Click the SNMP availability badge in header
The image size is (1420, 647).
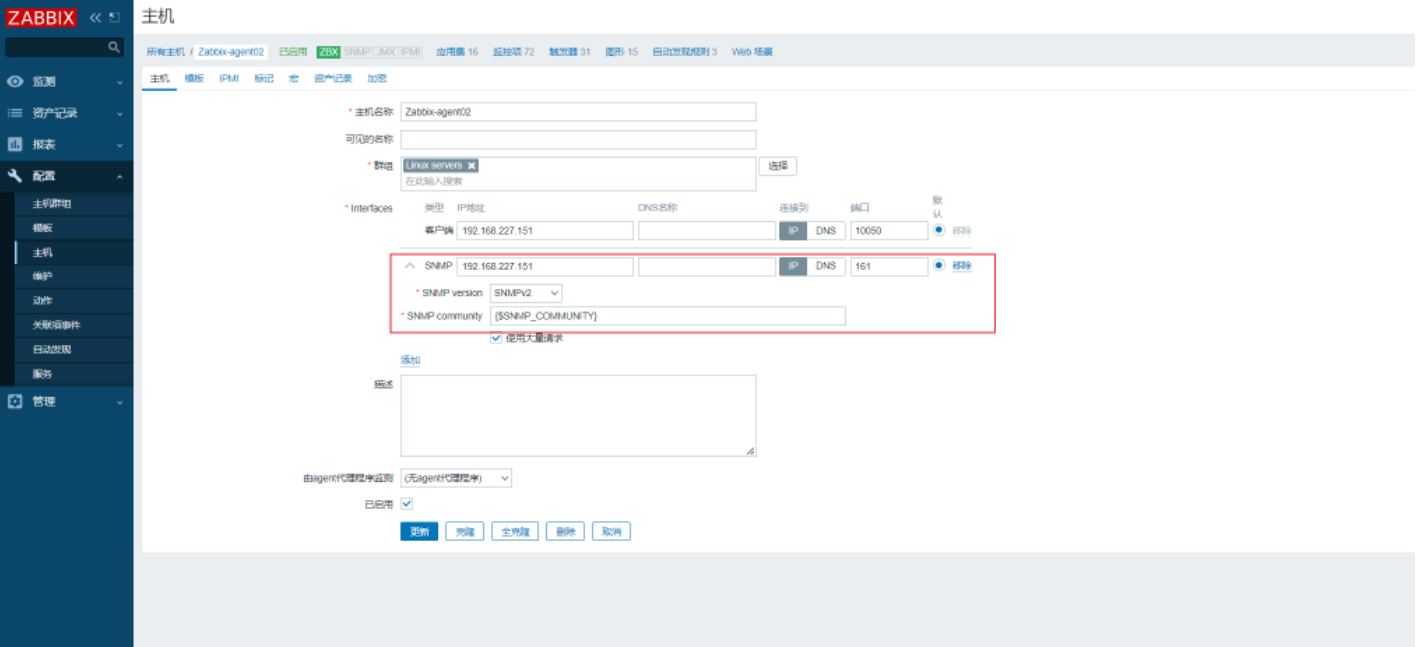click(357, 52)
